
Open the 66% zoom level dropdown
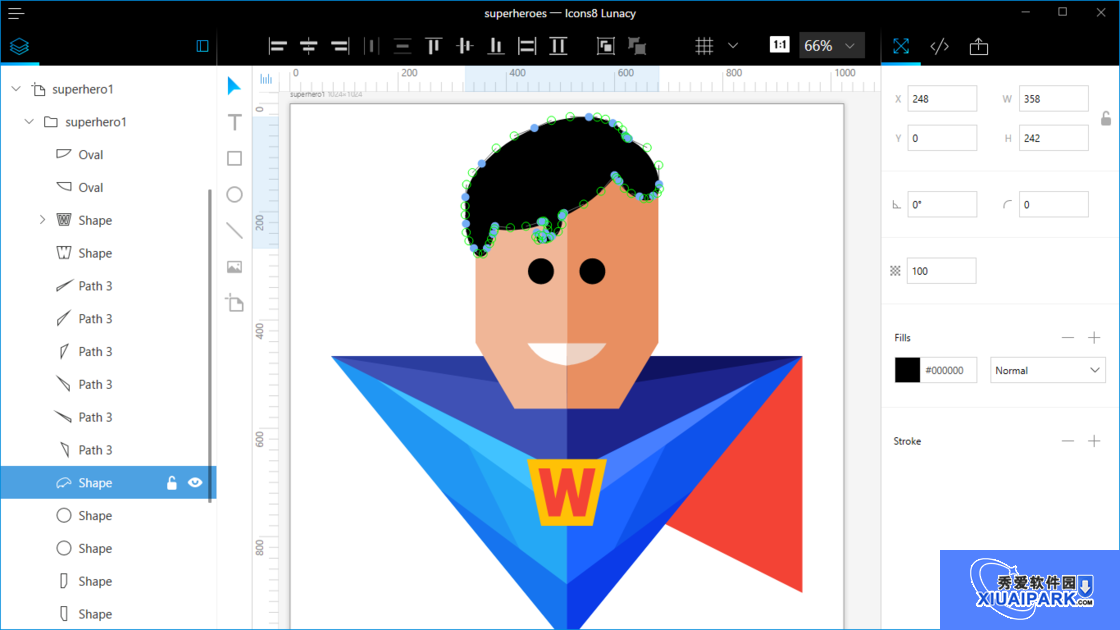click(x=831, y=46)
